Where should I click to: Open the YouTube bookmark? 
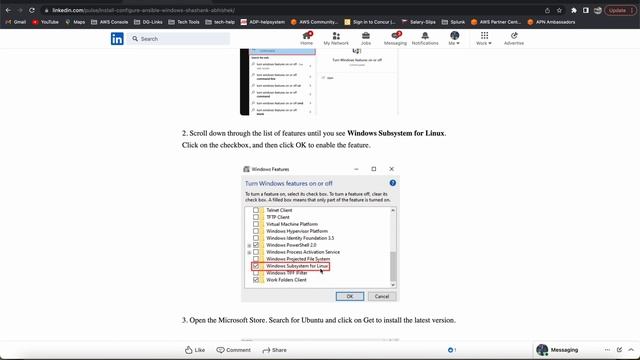tap(45, 22)
